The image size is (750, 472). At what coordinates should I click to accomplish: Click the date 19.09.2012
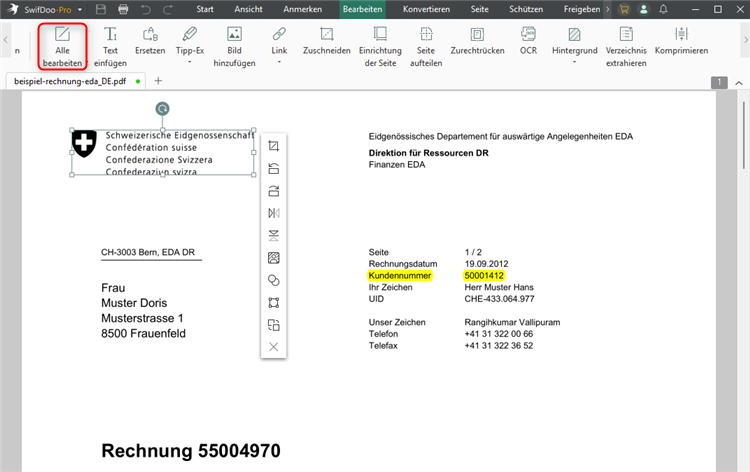[486, 264]
